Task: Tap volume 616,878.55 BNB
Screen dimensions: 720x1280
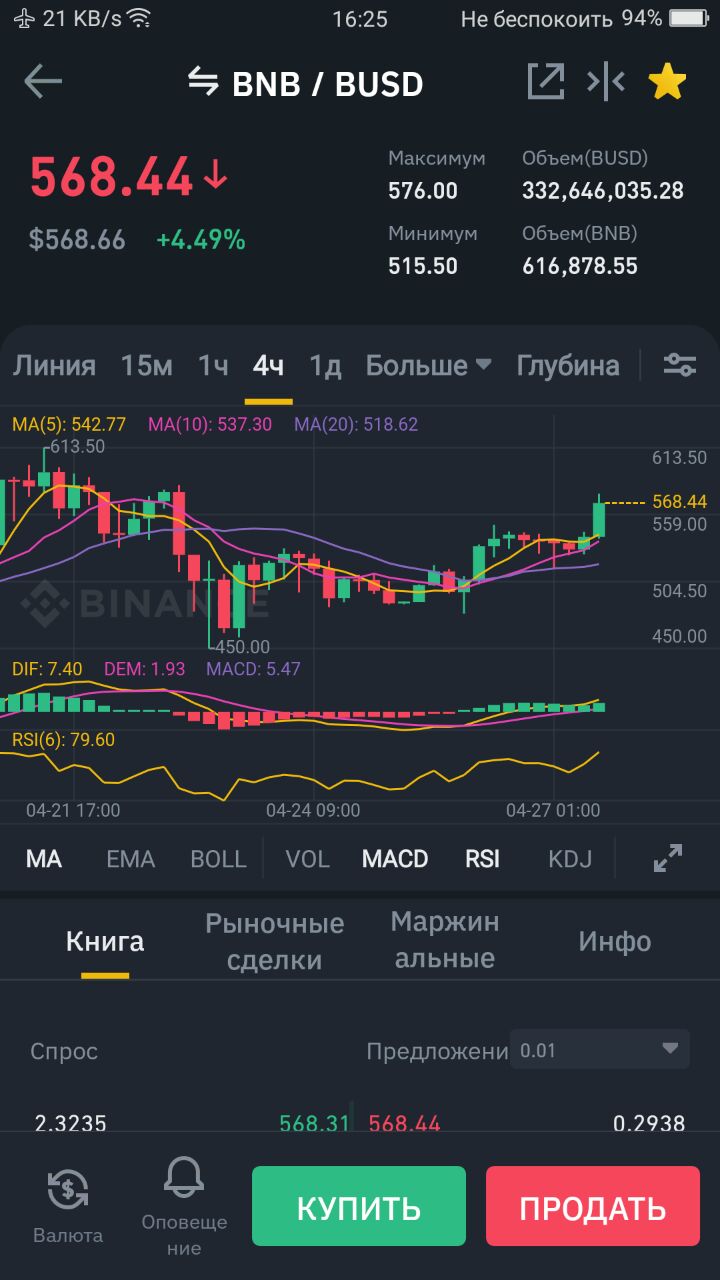Action: coord(580,266)
